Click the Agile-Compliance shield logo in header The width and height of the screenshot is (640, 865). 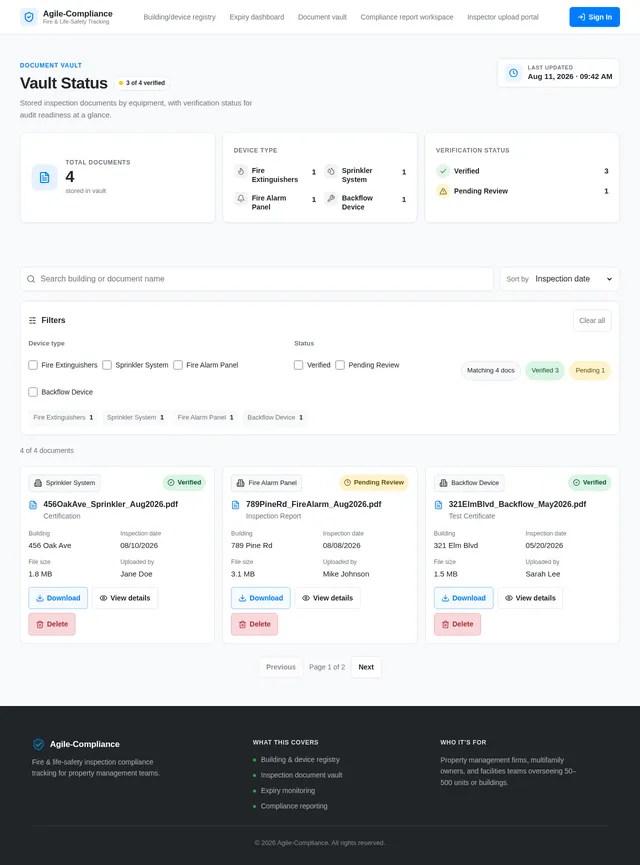click(x=29, y=17)
